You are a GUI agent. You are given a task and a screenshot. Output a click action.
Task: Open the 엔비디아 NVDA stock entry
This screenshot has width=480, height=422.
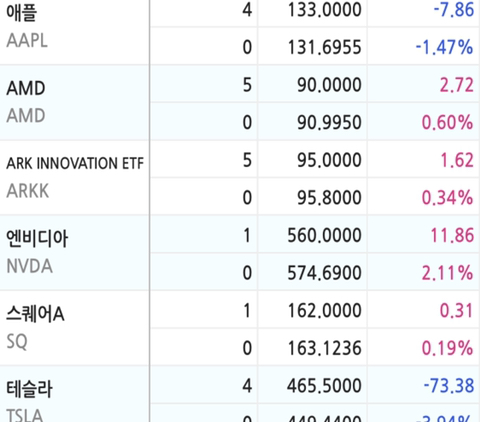pyautogui.click(x=75, y=253)
